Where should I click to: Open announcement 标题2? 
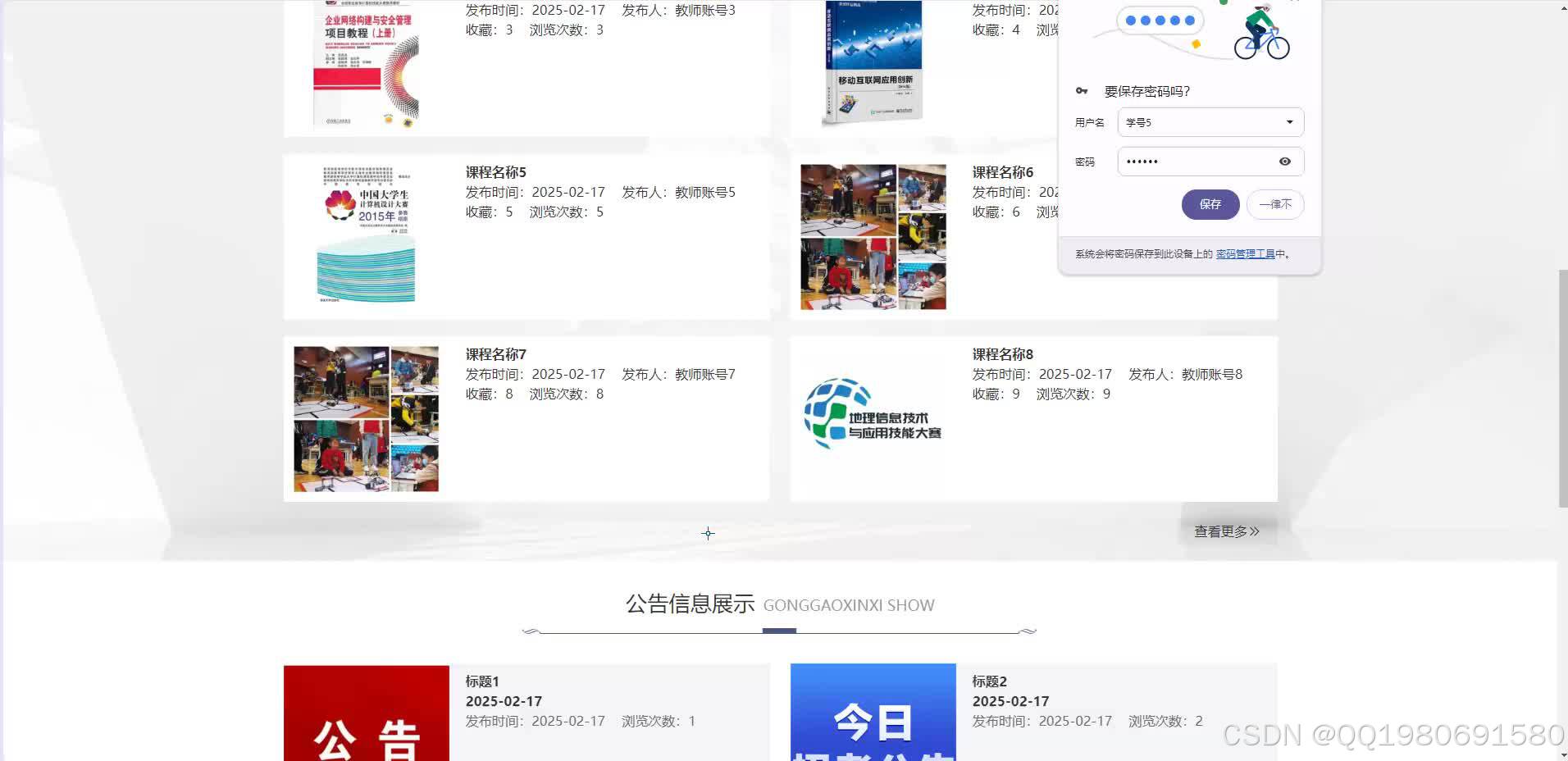[x=990, y=681]
